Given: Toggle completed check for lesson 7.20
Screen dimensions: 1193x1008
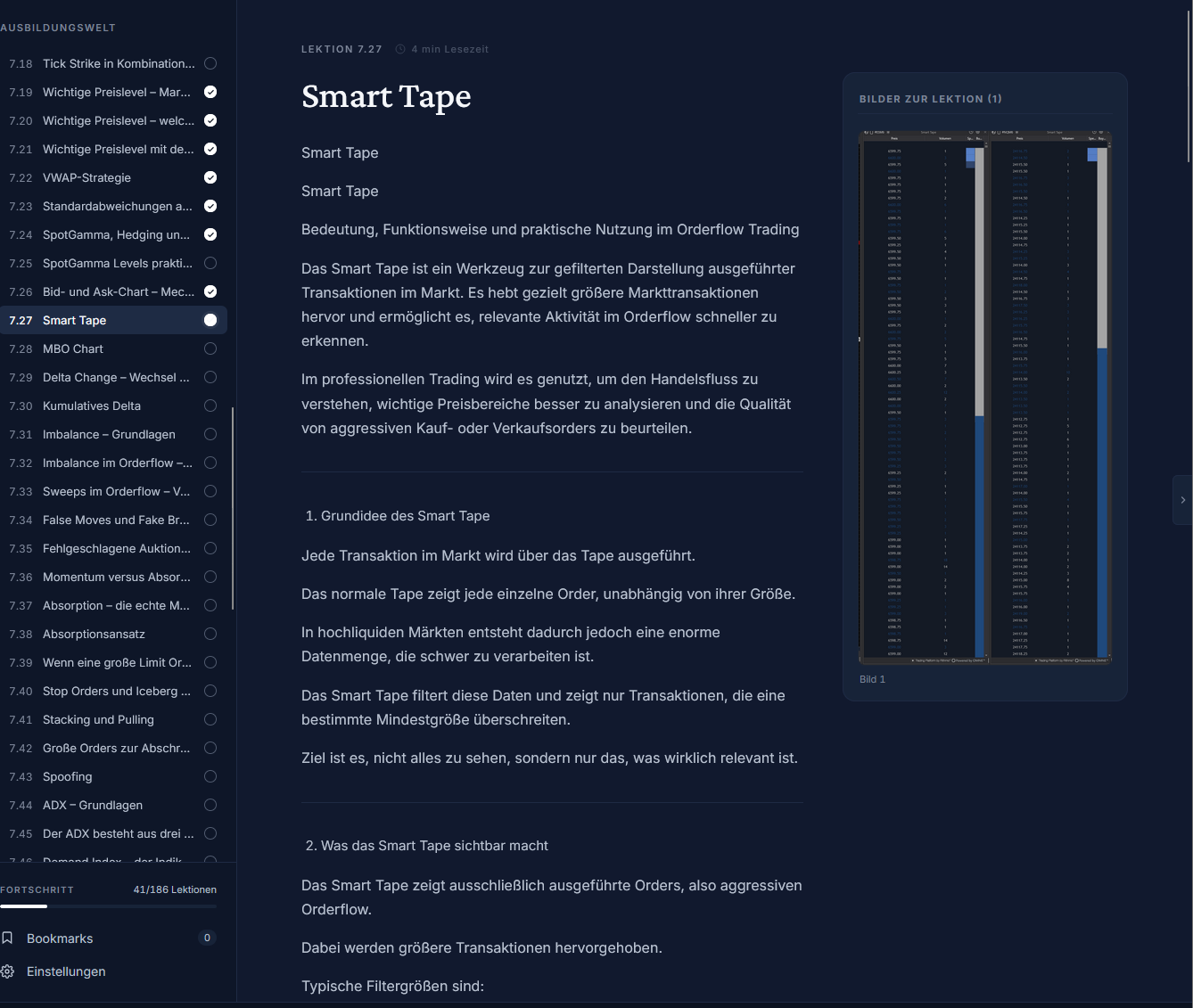Looking at the screenshot, I should pyautogui.click(x=210, y=120).
